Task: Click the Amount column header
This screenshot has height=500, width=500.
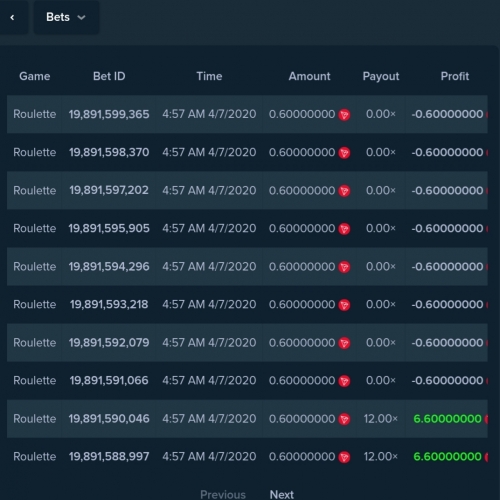Action: pos(309,76)
